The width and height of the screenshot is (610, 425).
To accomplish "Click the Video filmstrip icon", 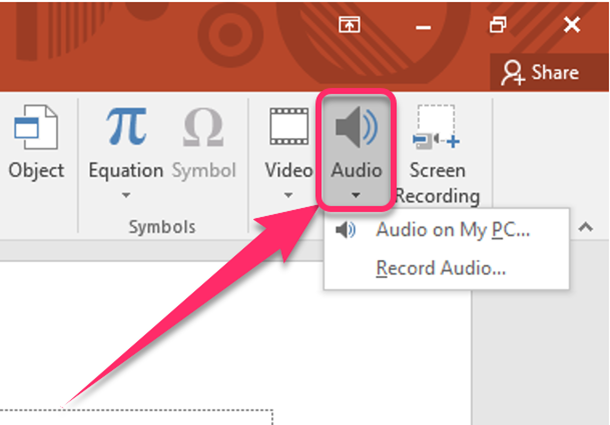I will (289, 126).
